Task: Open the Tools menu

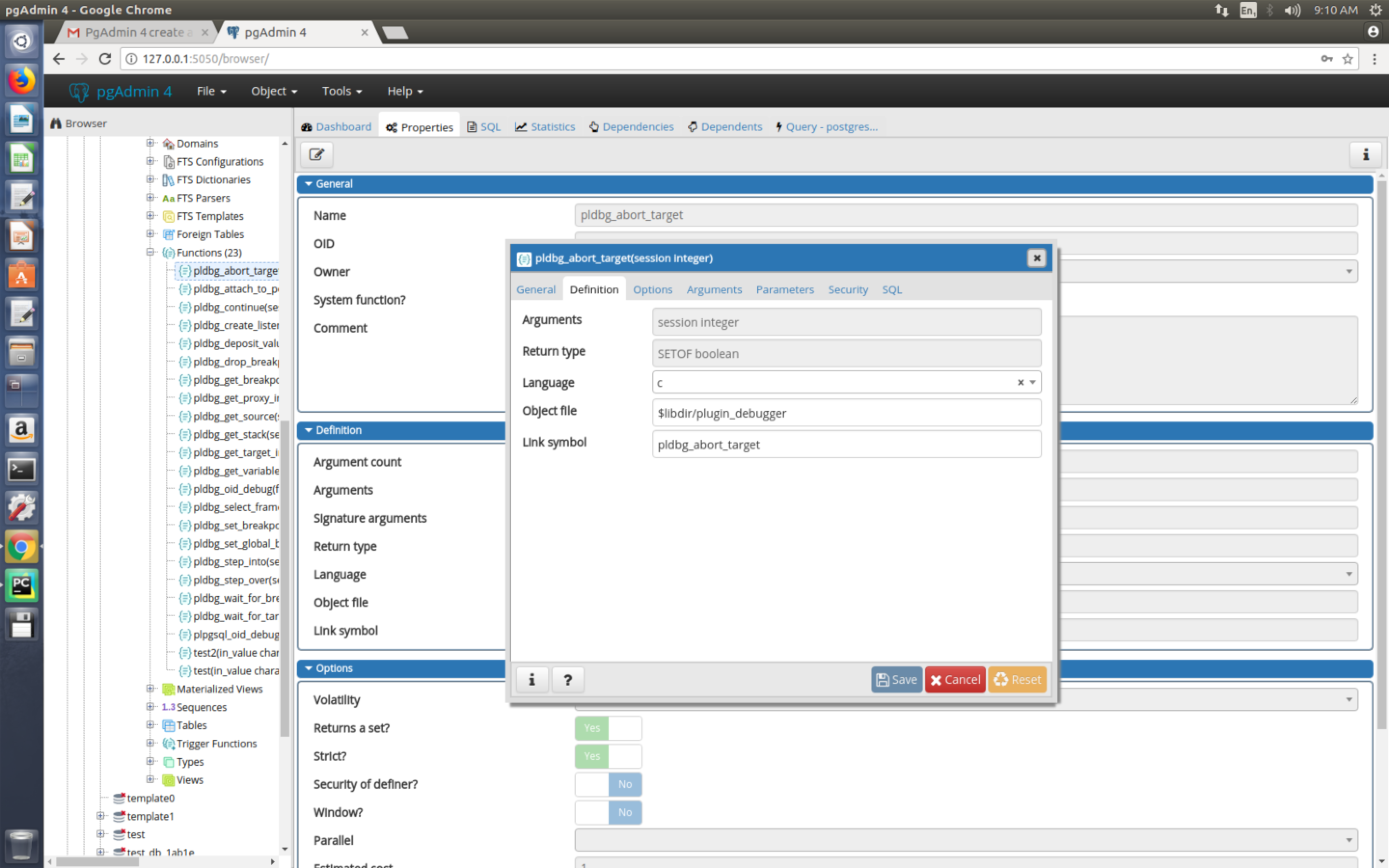Action: click(x=341, y=91)
